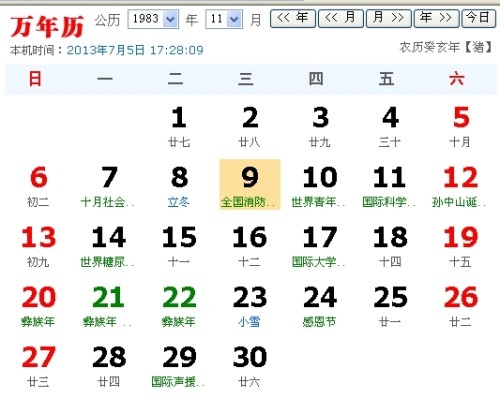The height and width of the screenshot is (398, 500).
Task: Go to previous year button
Action: [293, 18]
